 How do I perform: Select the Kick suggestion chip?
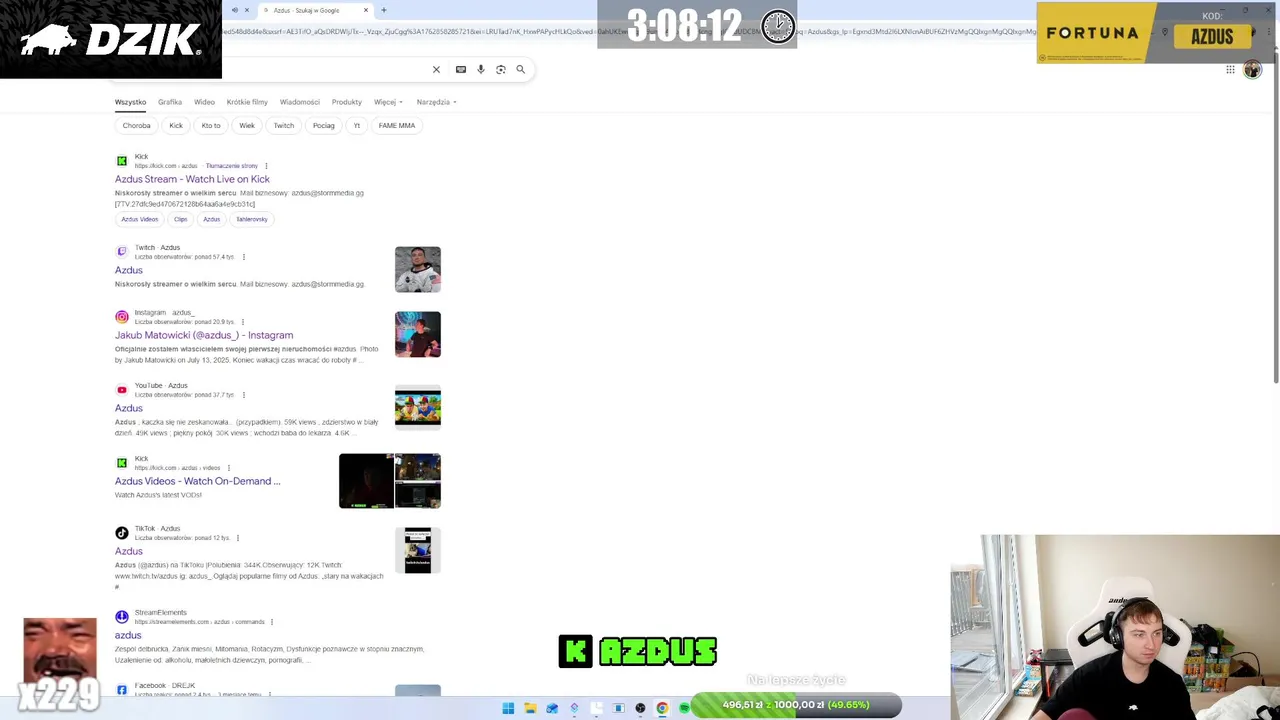point(176,126)
